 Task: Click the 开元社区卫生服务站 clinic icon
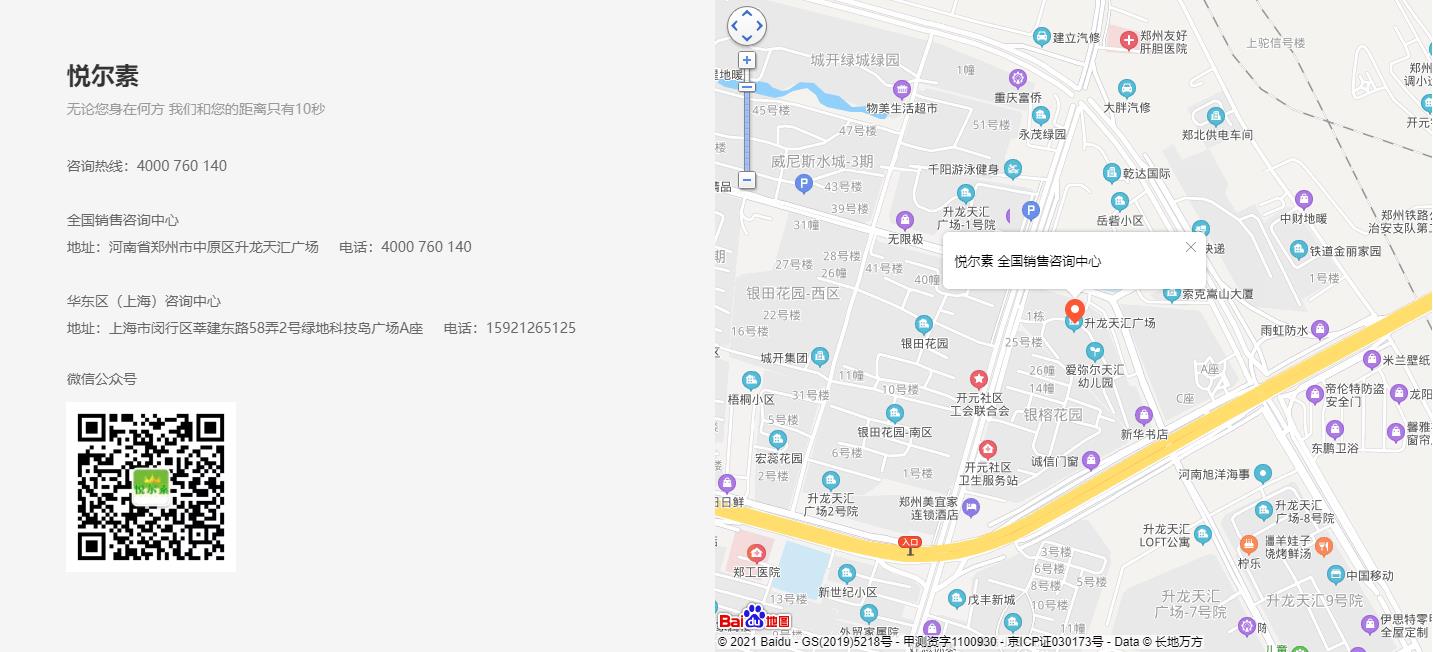click(x=988, y=449)
